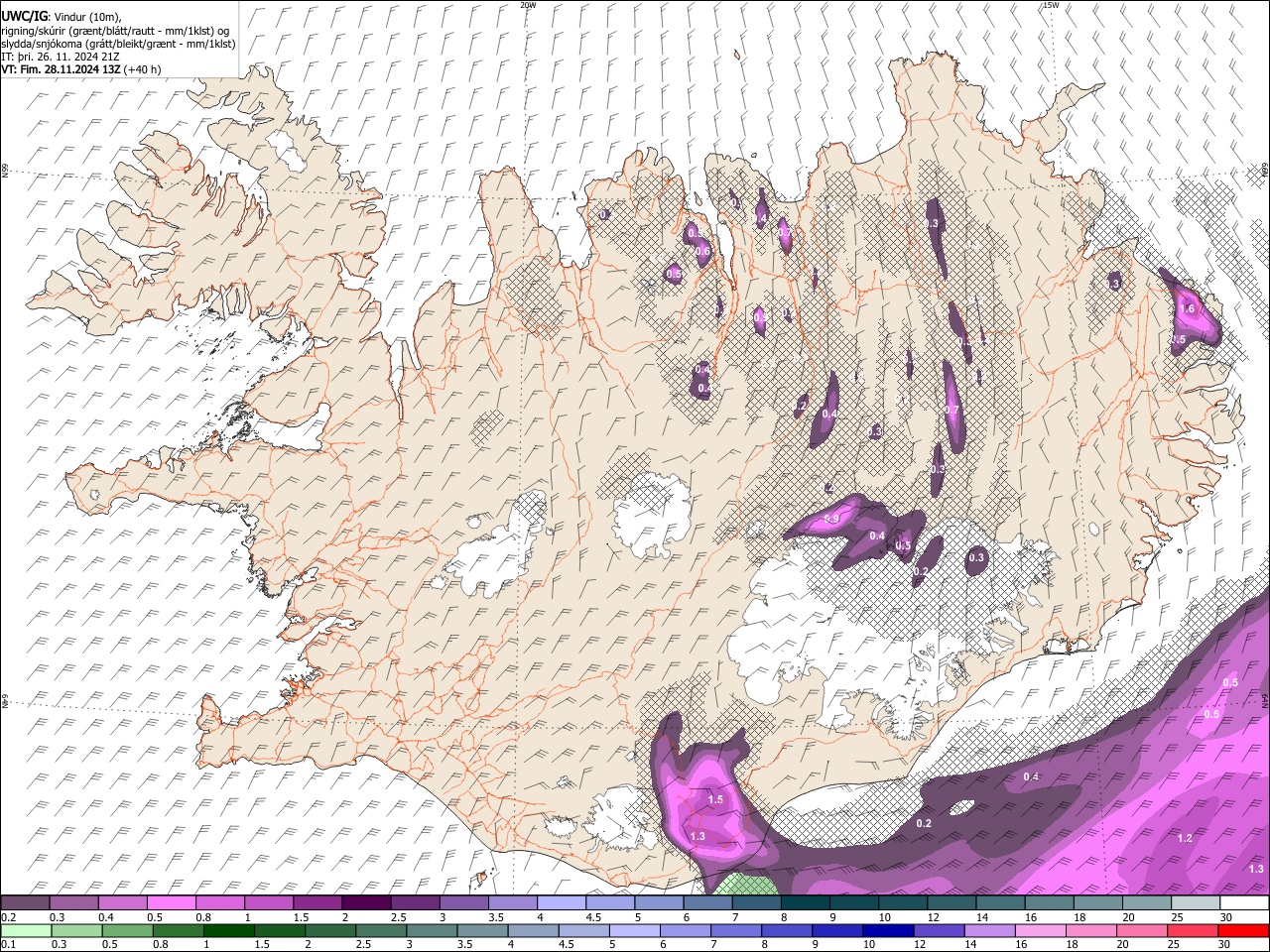
Task: Select the "1.6" precipitation value on the map
Action: pos(1187,308)
